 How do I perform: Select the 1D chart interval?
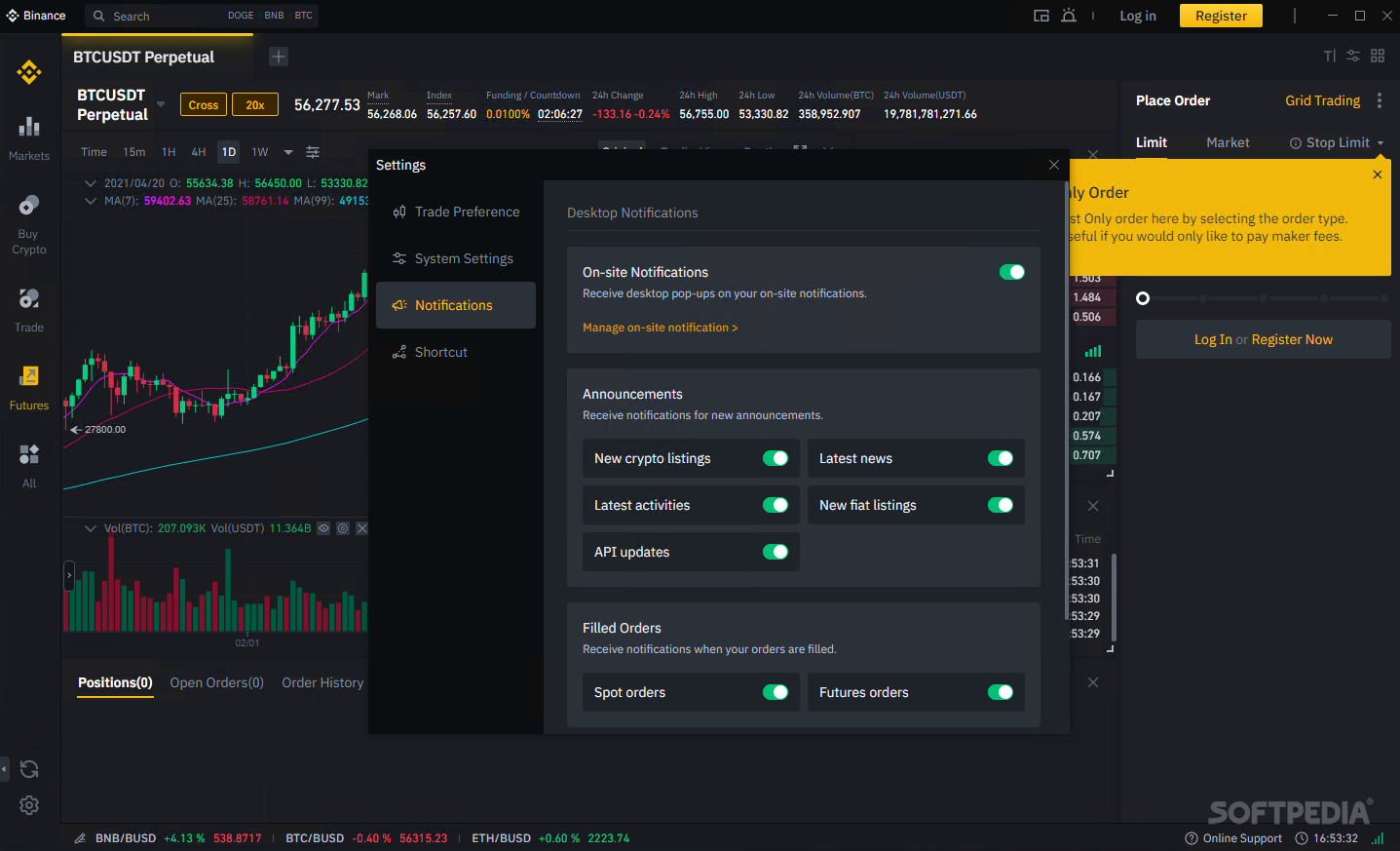point(229,152)
